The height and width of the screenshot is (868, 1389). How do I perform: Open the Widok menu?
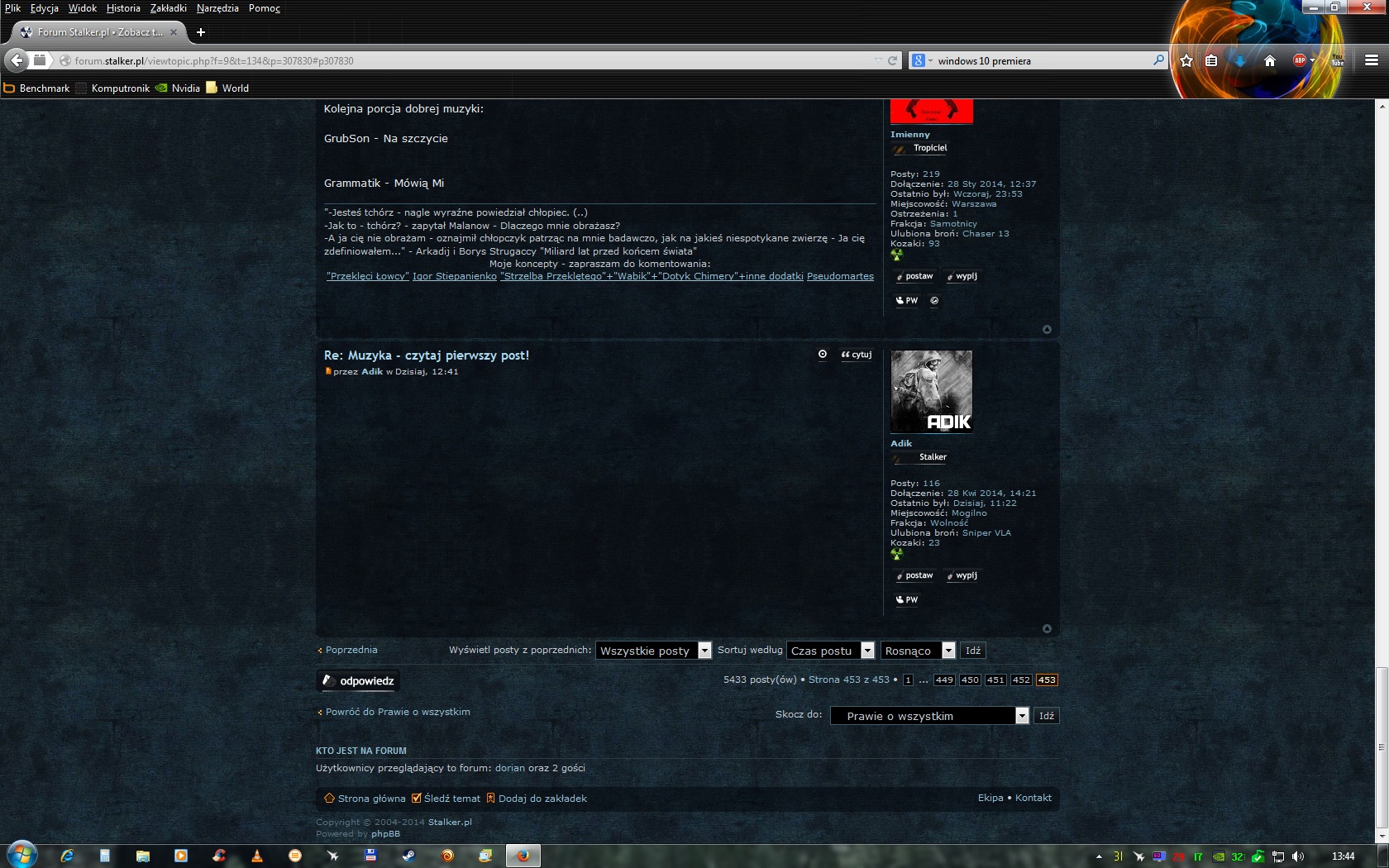coord(83,8)
